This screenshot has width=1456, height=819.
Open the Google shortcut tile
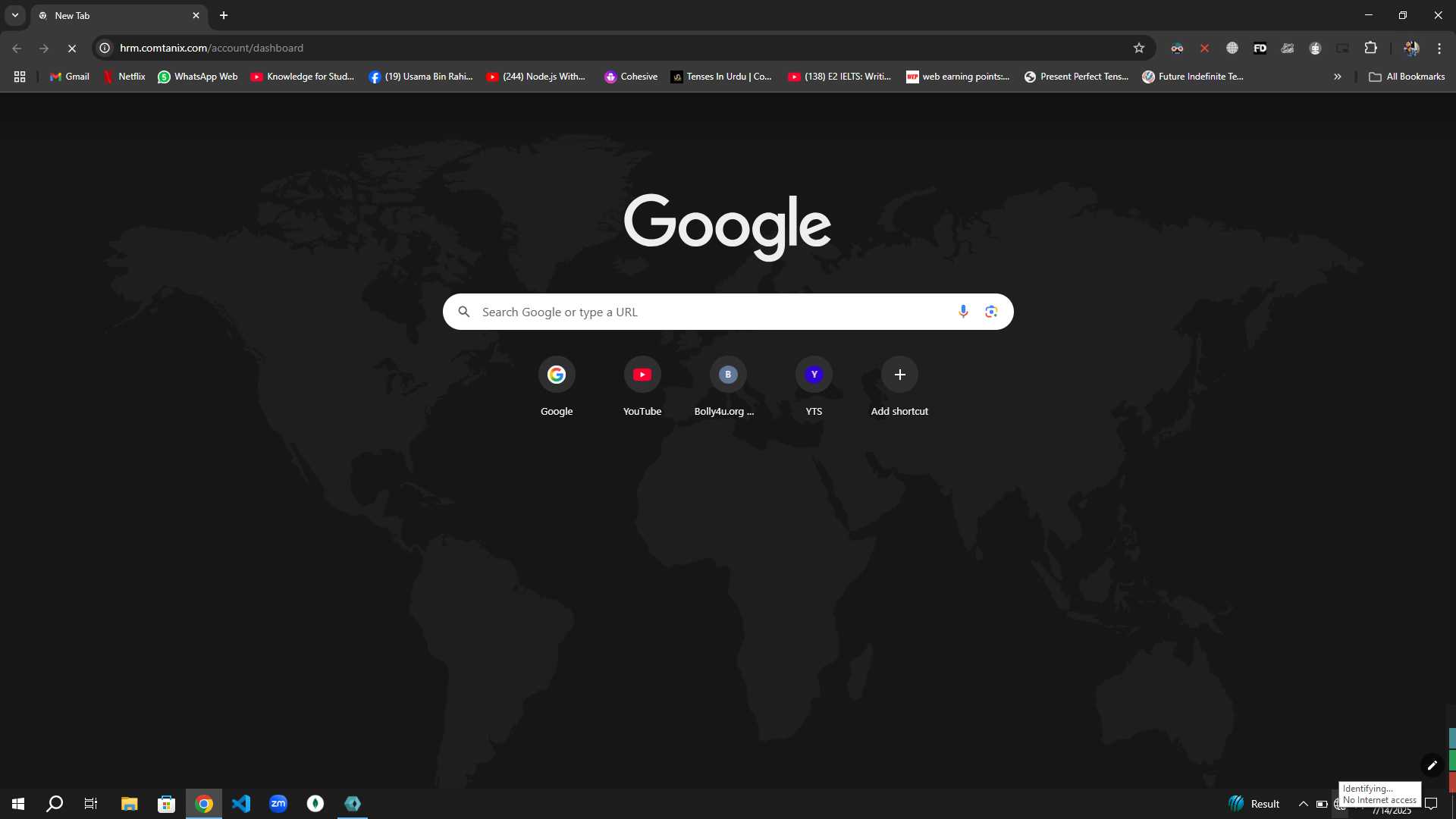557,388
